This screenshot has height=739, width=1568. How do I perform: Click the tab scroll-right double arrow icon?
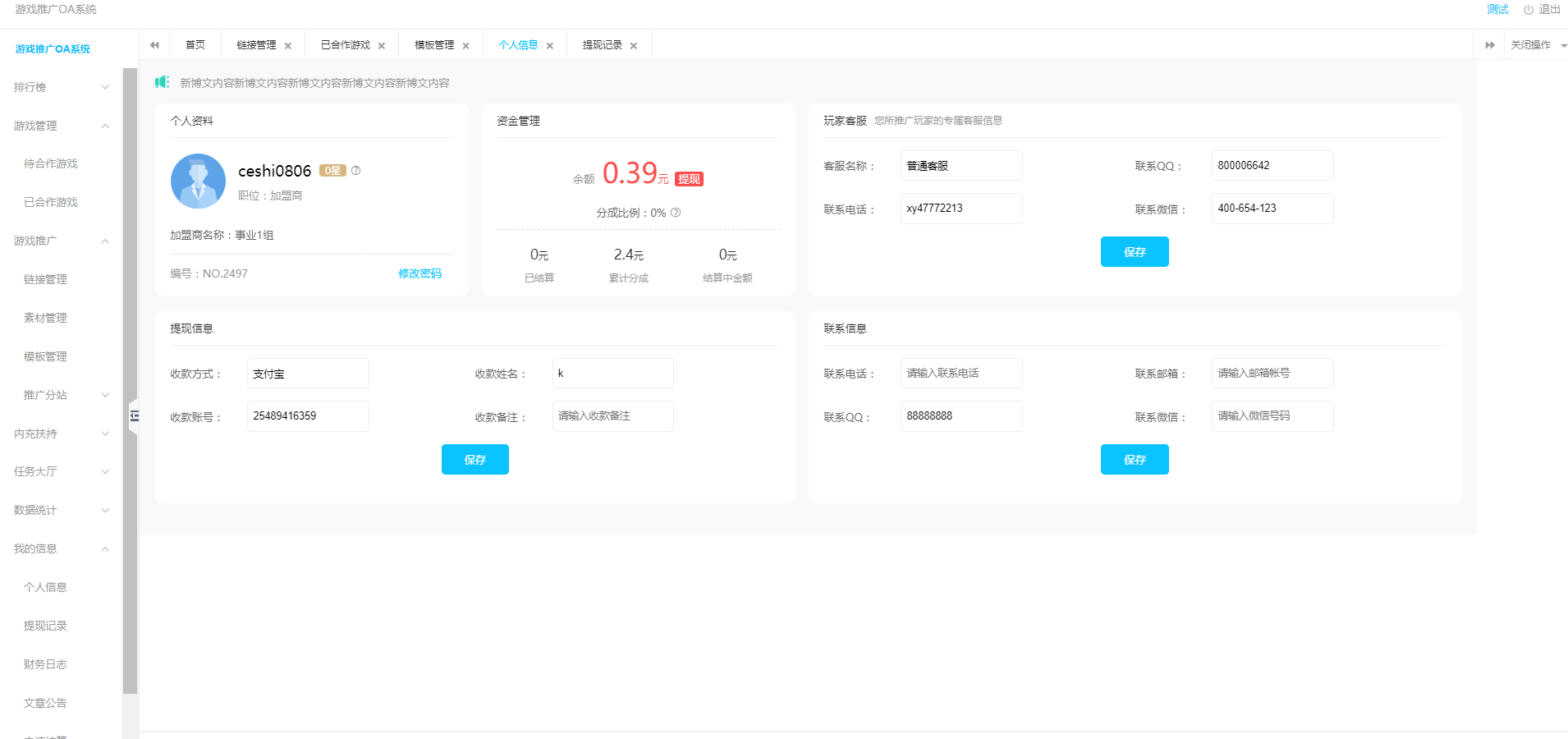(1489, 45)
